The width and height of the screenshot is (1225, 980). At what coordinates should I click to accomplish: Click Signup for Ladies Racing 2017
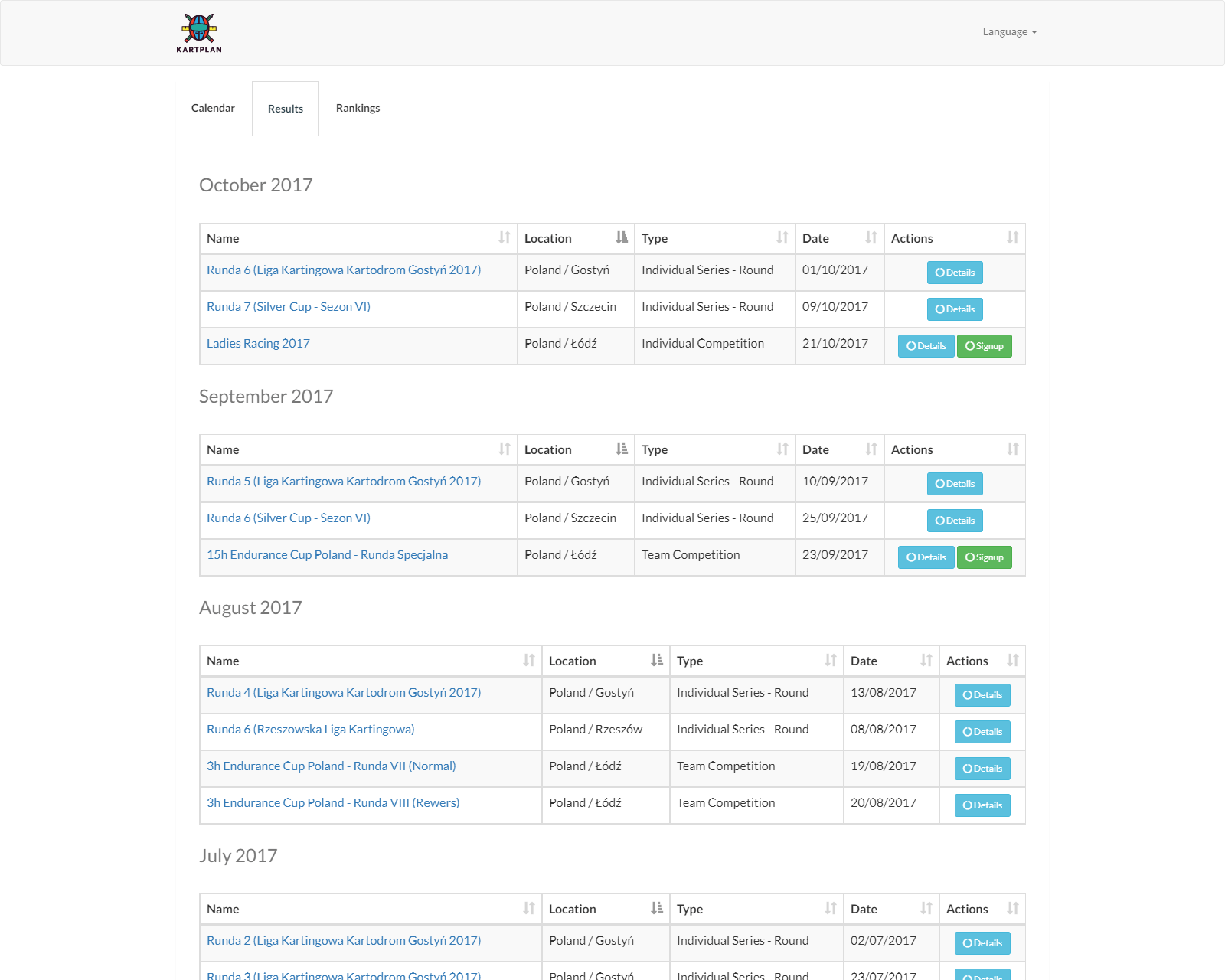985,346
